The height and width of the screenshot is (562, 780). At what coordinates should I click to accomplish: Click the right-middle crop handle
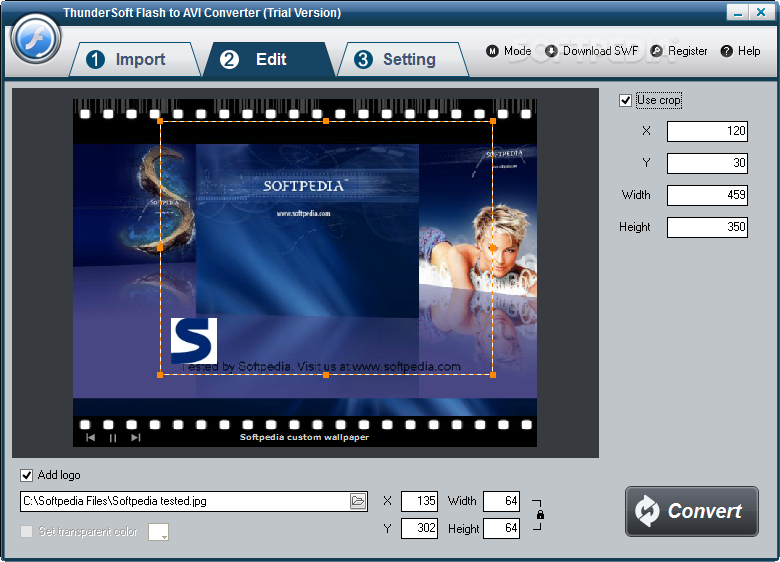point(493,248)
